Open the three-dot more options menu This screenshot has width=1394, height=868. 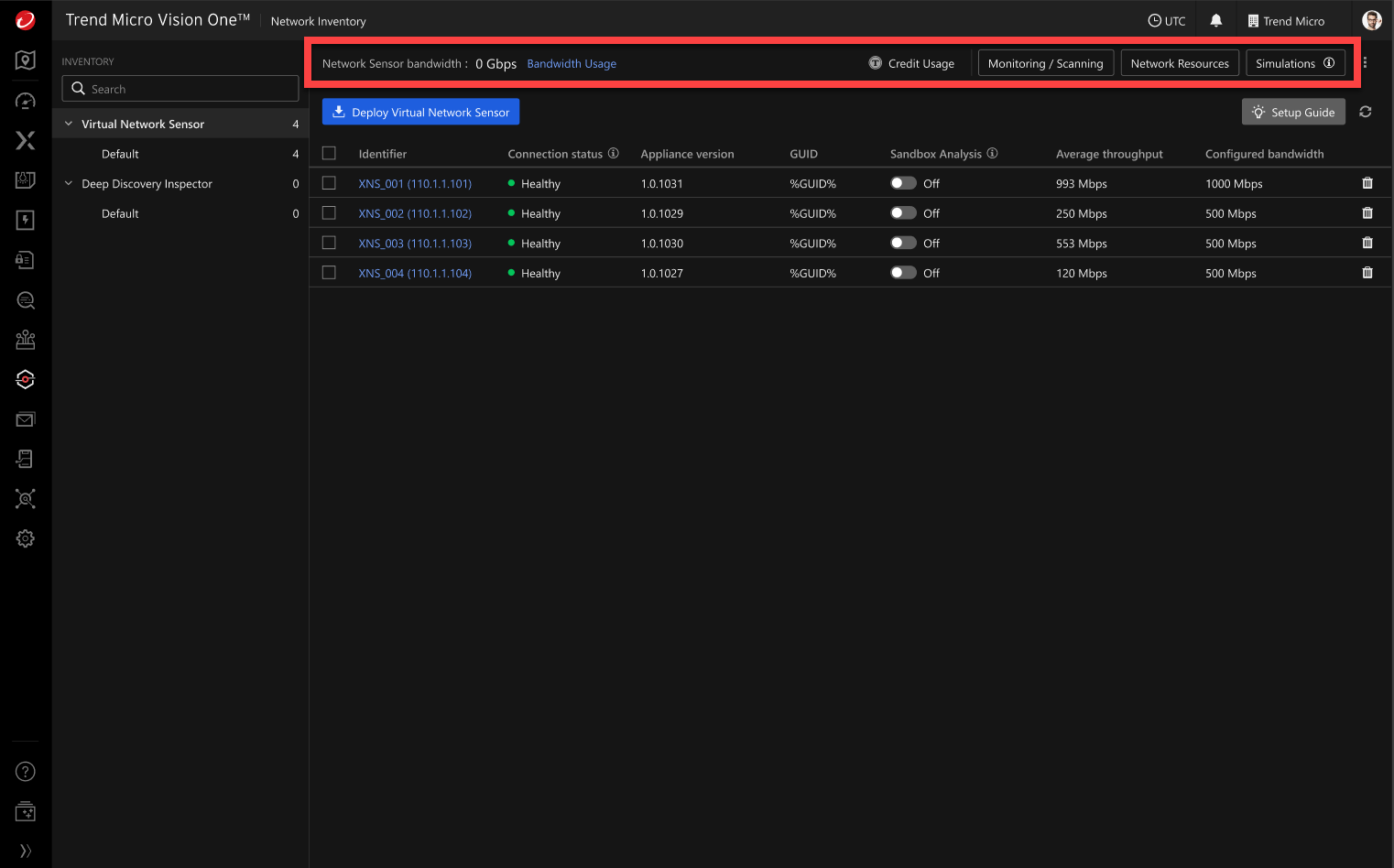[x=1365, y=63]
